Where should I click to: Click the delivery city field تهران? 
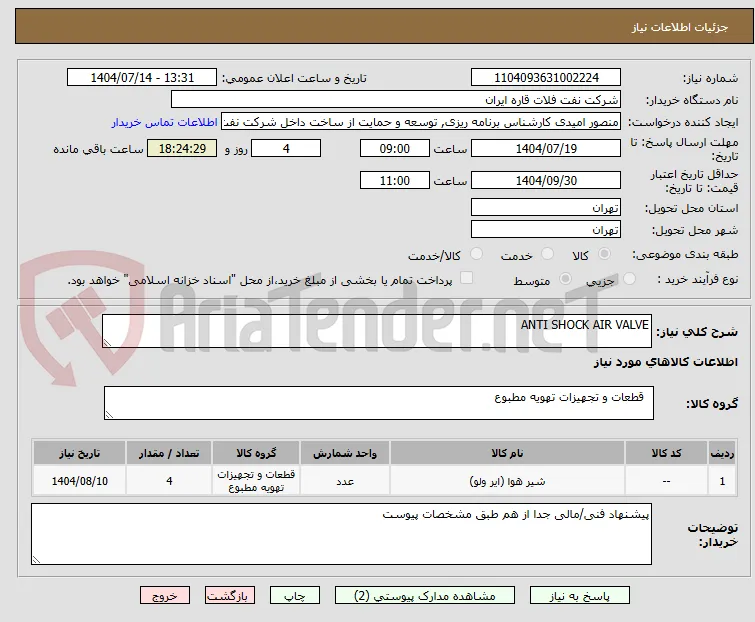coord(546,230)
